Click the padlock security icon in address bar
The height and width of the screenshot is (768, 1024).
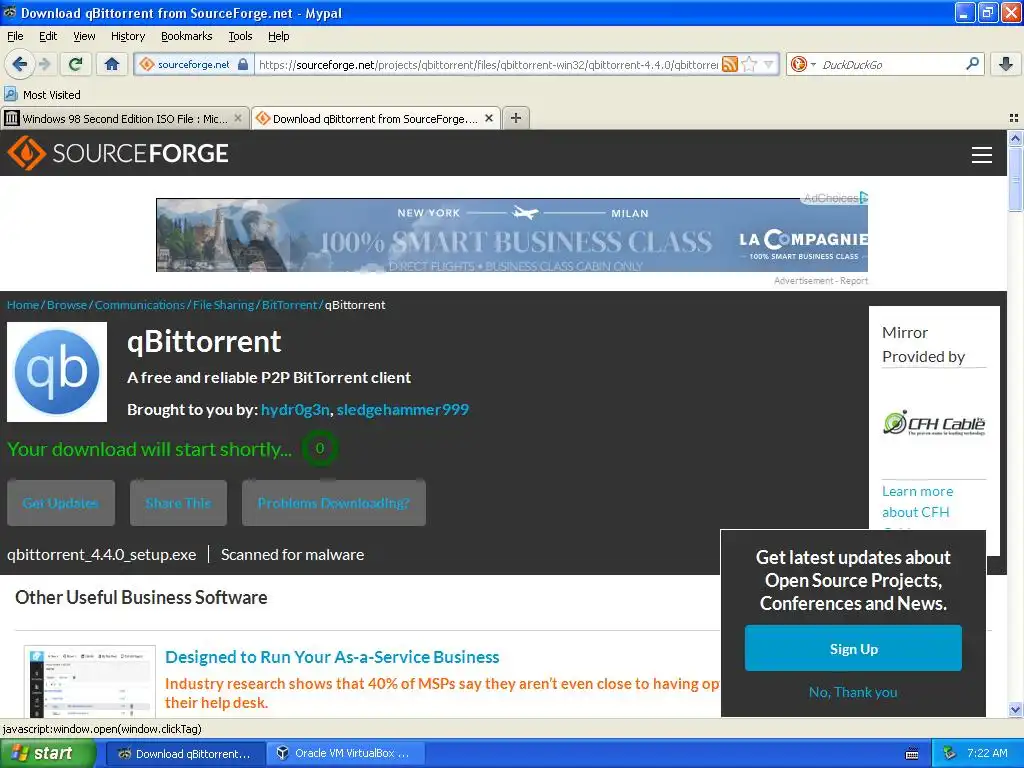(243, 64)
